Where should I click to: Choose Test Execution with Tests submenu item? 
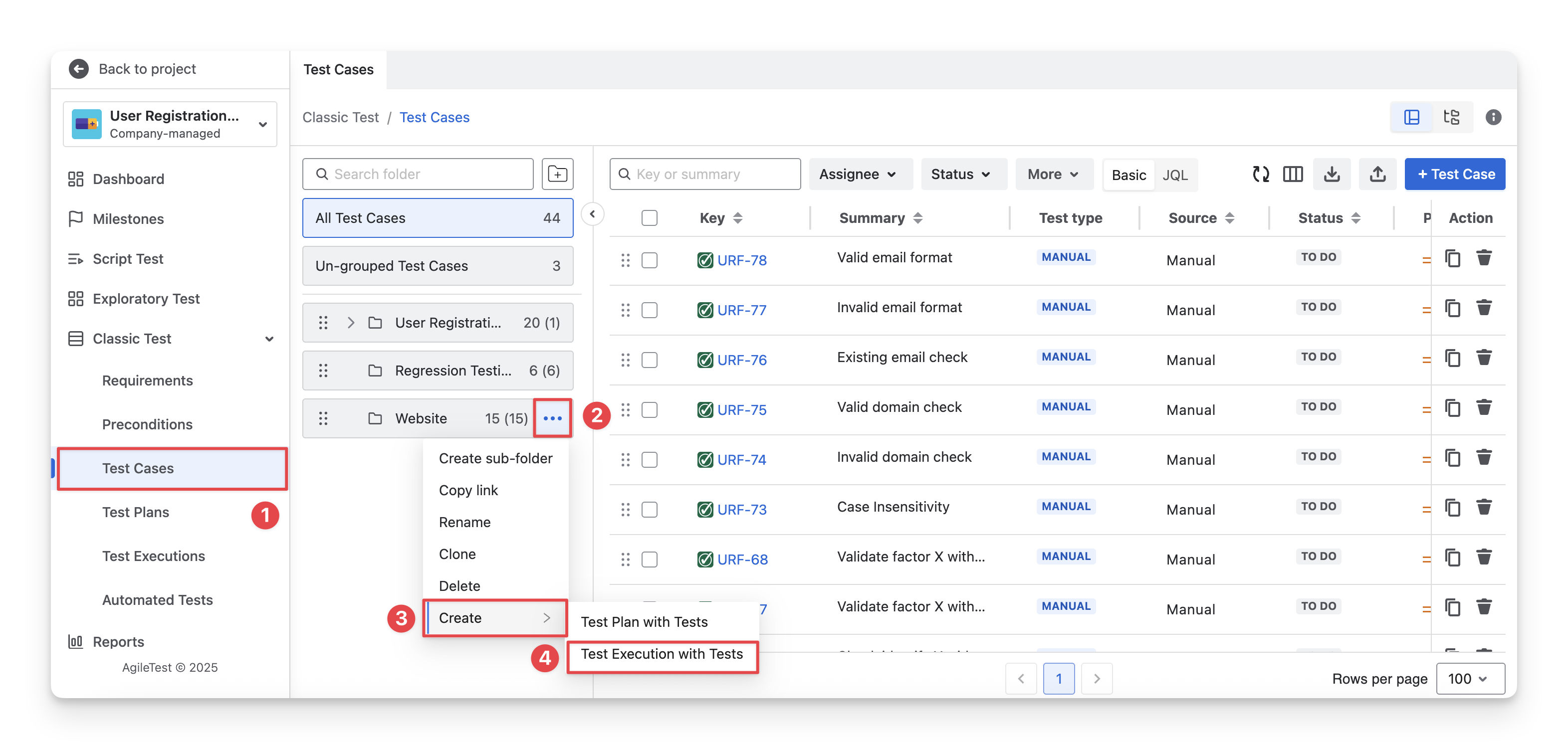click(x=662, y=654)
